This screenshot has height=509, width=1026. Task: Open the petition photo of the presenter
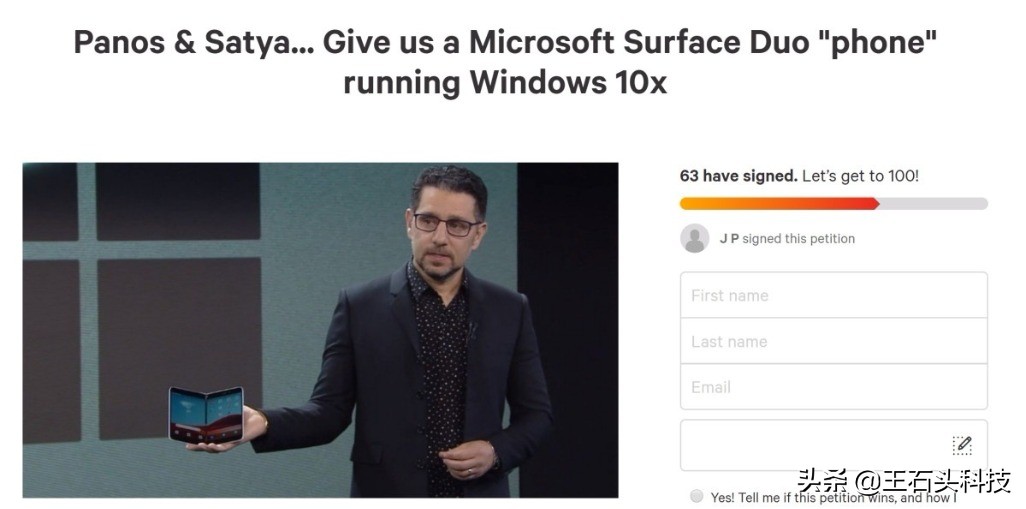(321, 330)
